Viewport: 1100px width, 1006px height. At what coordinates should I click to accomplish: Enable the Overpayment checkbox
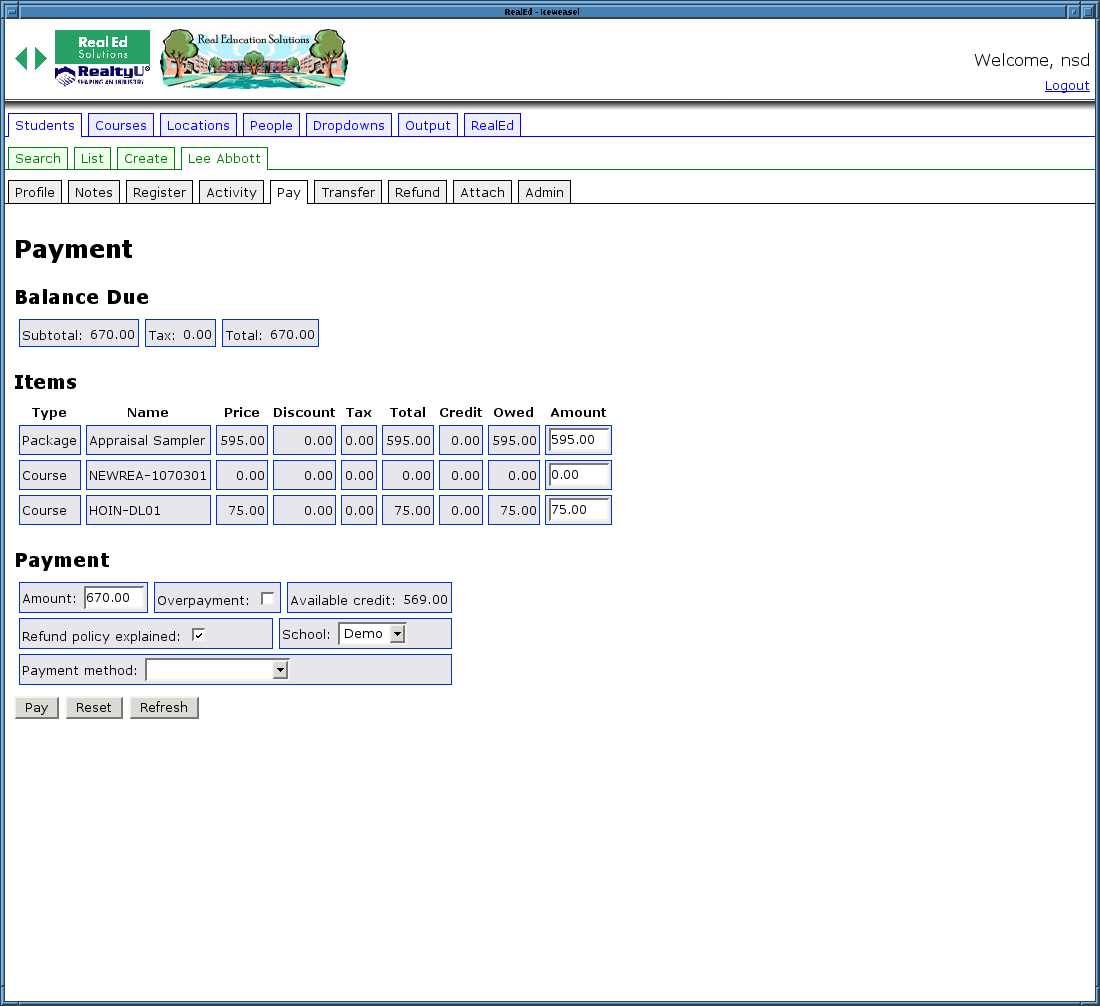(x=267, y=599)
